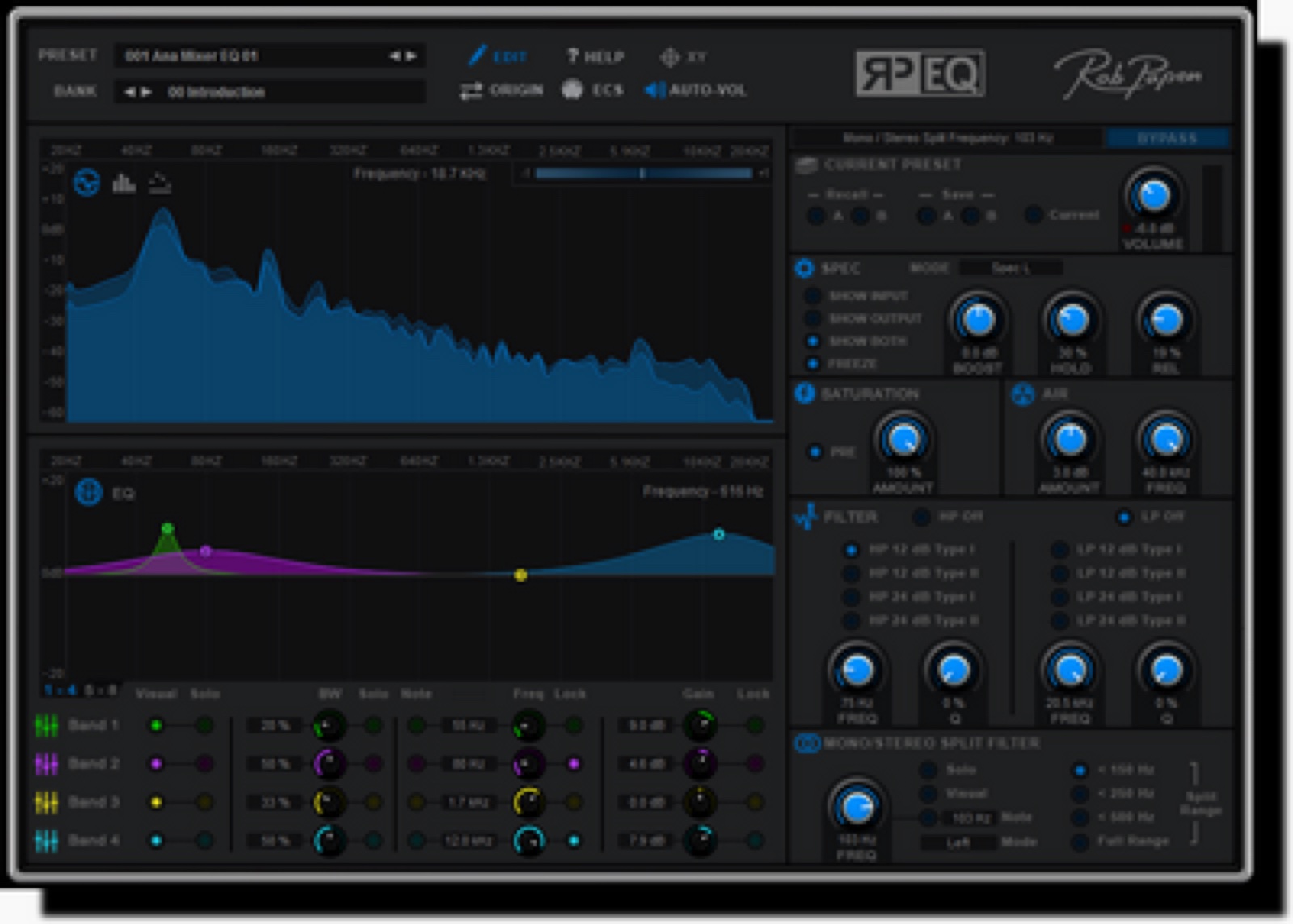Click the Rob Papen RP-EQ logo
The image size is (1293, 924).
(920, 73)
